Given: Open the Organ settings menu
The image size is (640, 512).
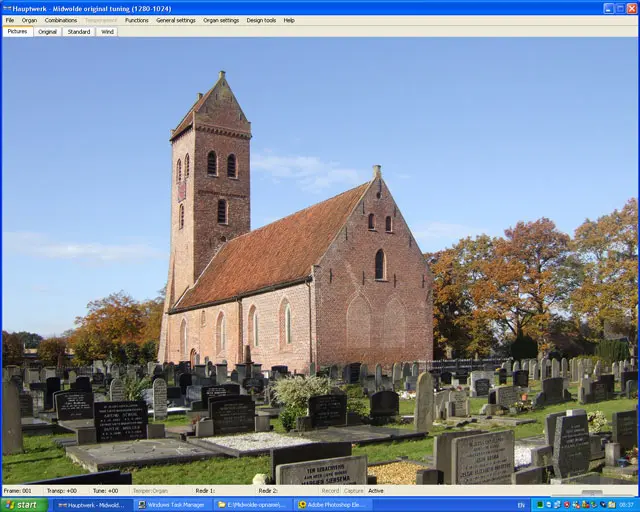Looking at the screenshot, I should click(221, 20).
